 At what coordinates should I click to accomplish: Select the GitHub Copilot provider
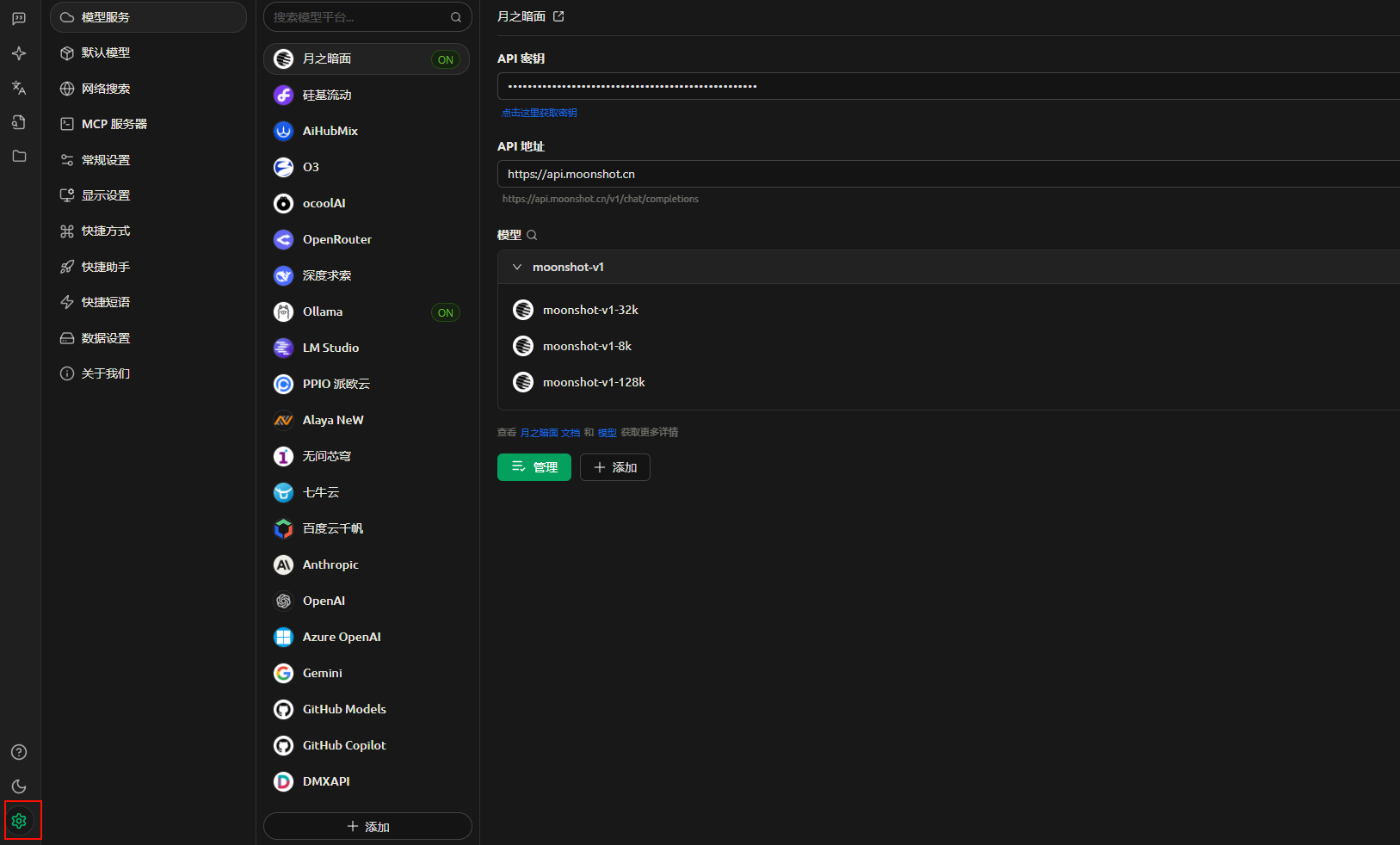(x=367, y=745)
